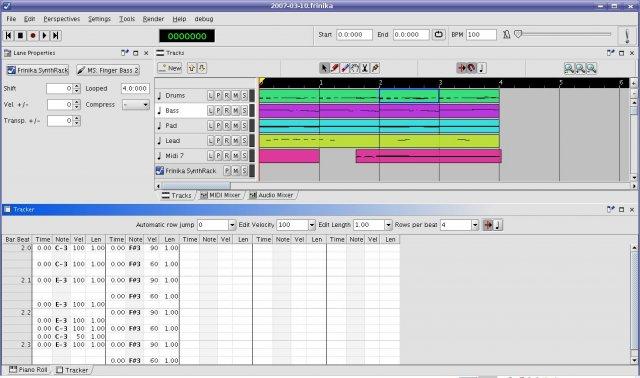Solo the Bass track with S button
Viewport: 640px width, 378px height.
click(244, 111)
